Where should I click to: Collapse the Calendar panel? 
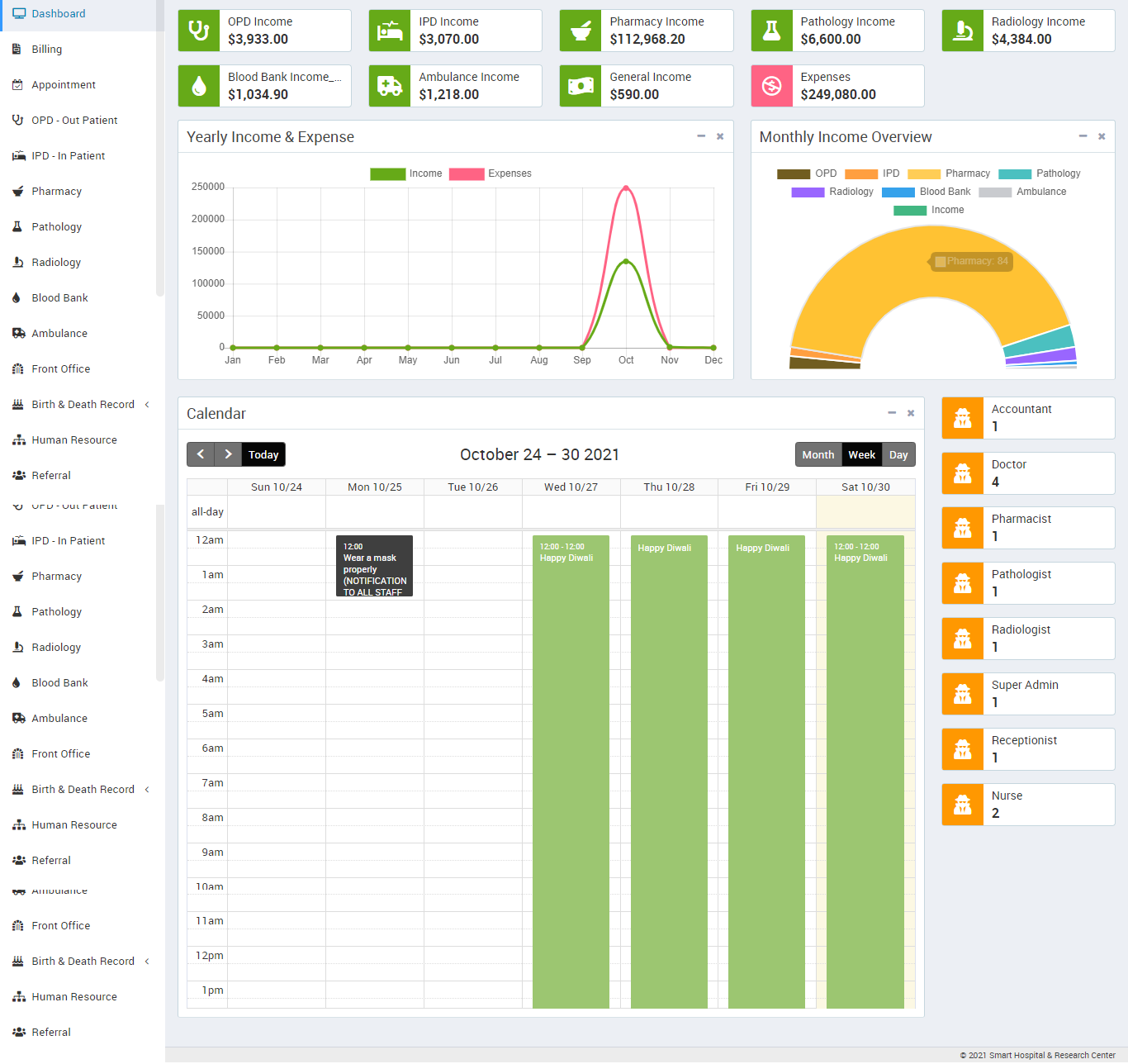pos(892,413)
